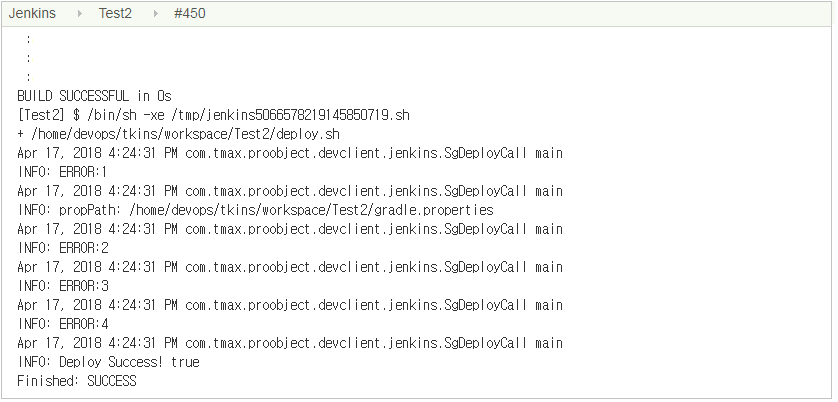Screen dimensions: 838x402
Task: Click the gradle.properties propPath line
Action: [x=255, y=210]
